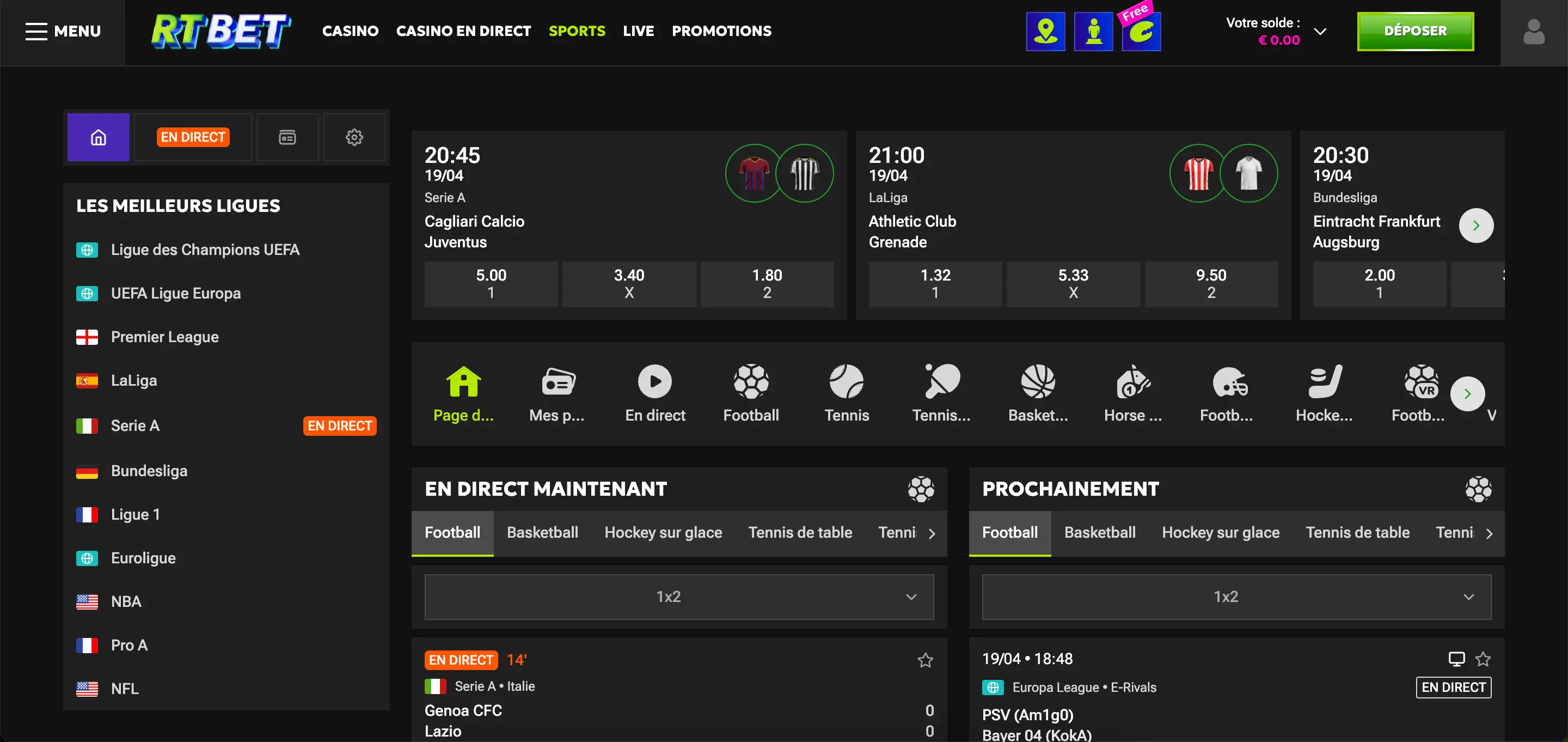The image size is (1568, 742).
Task: Open the live stream monitor icon for PSV match
Action: pyautogui.click(x=1456, y=659)
